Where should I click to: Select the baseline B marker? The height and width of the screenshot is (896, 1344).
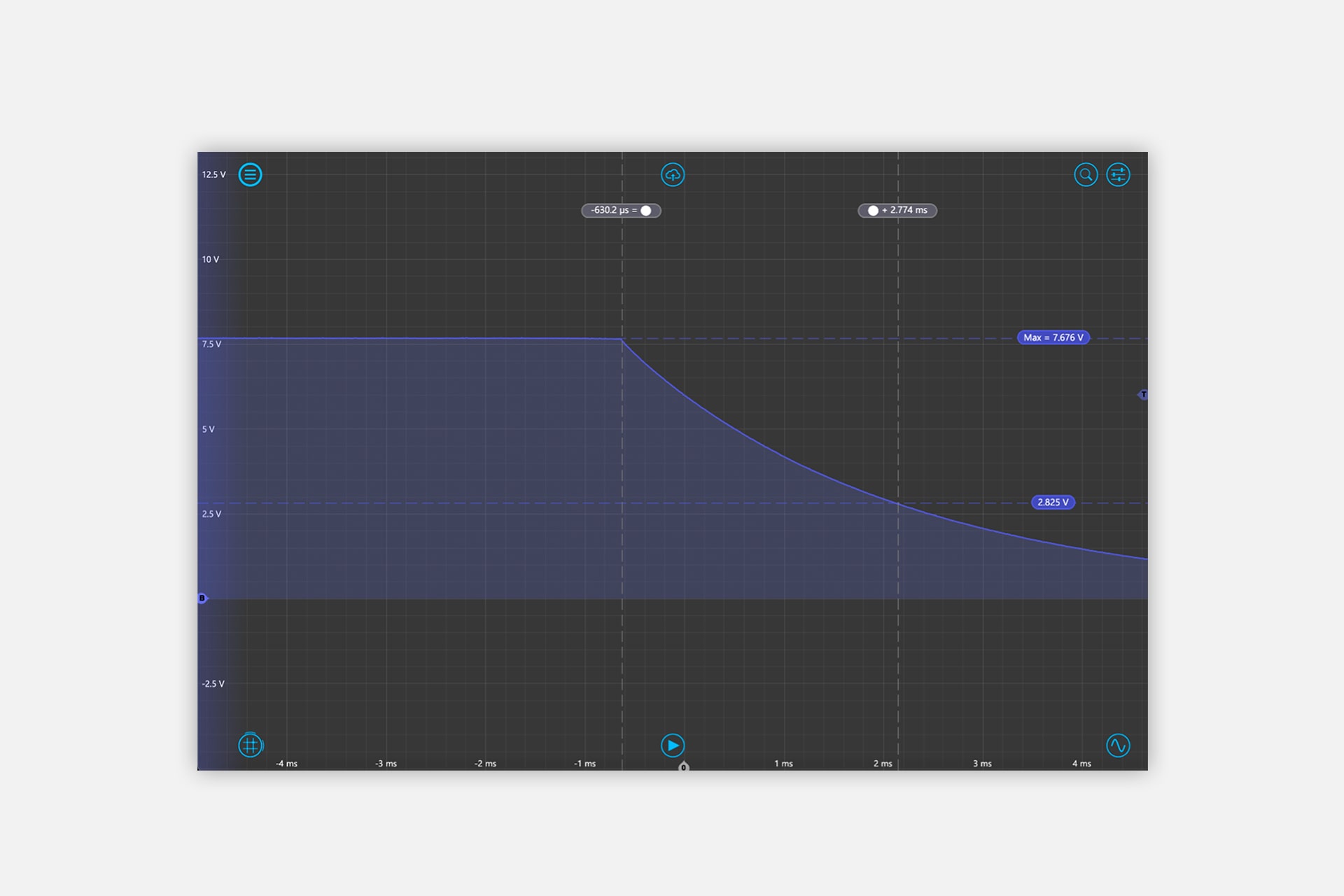(202, 598)
